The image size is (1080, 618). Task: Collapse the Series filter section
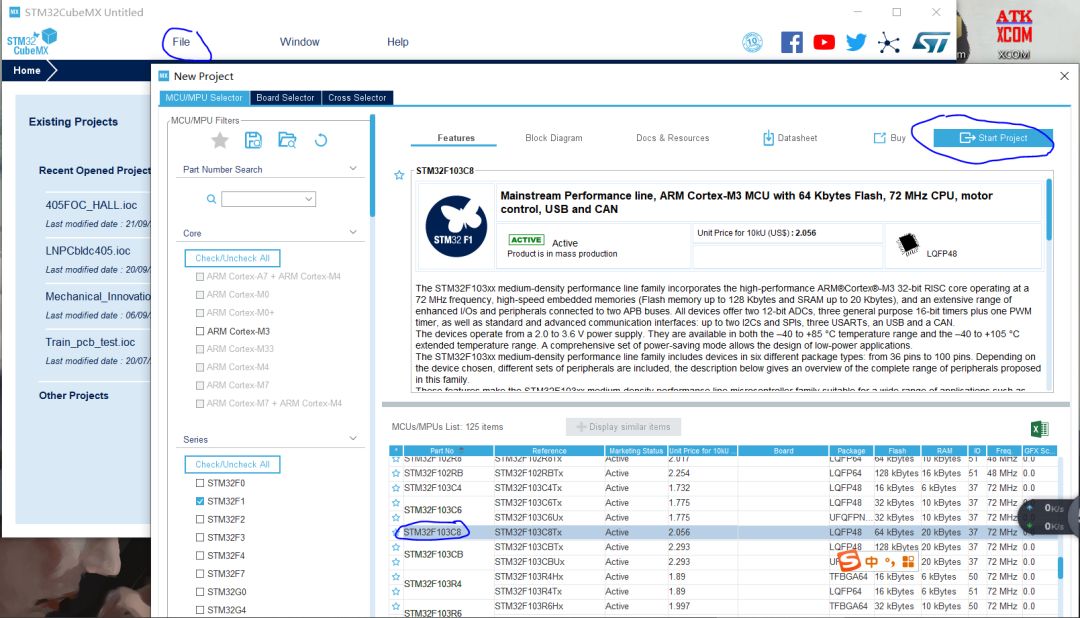353,439
